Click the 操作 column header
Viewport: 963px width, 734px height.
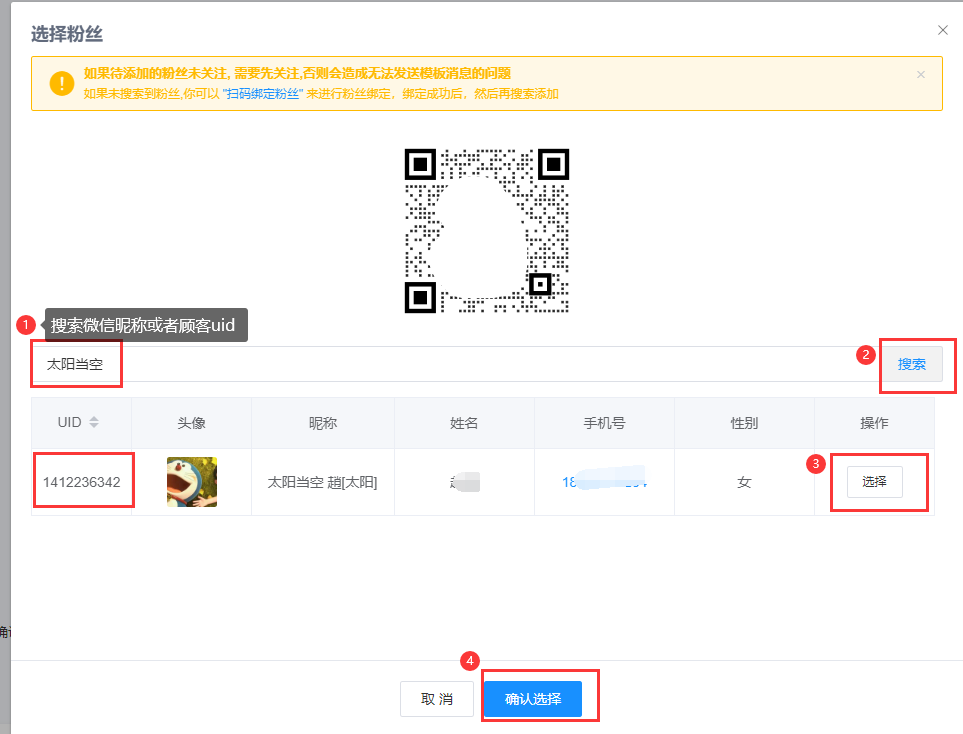tap(875, 423)
